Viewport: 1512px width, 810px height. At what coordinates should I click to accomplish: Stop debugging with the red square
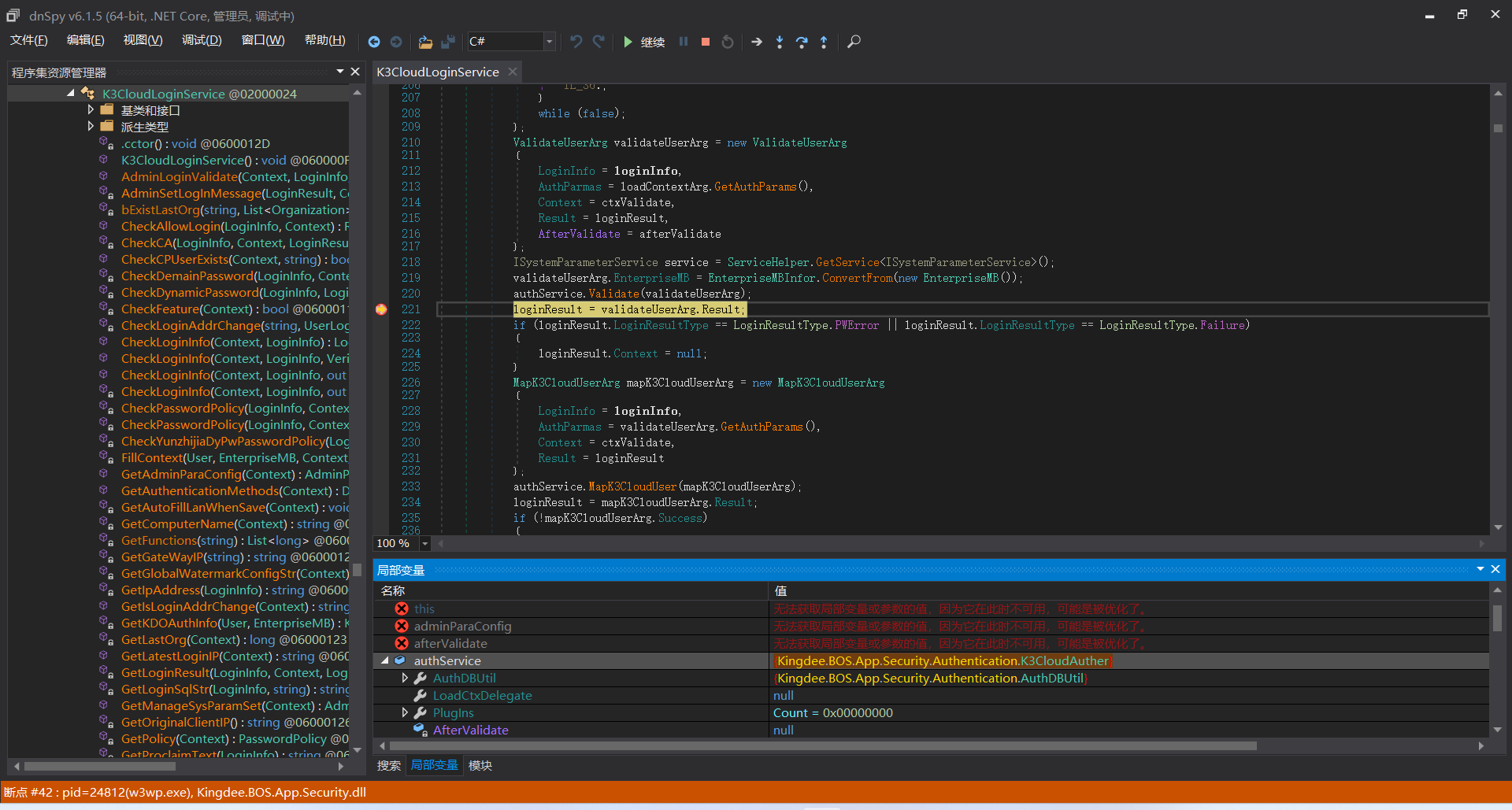tap(706, 42)
